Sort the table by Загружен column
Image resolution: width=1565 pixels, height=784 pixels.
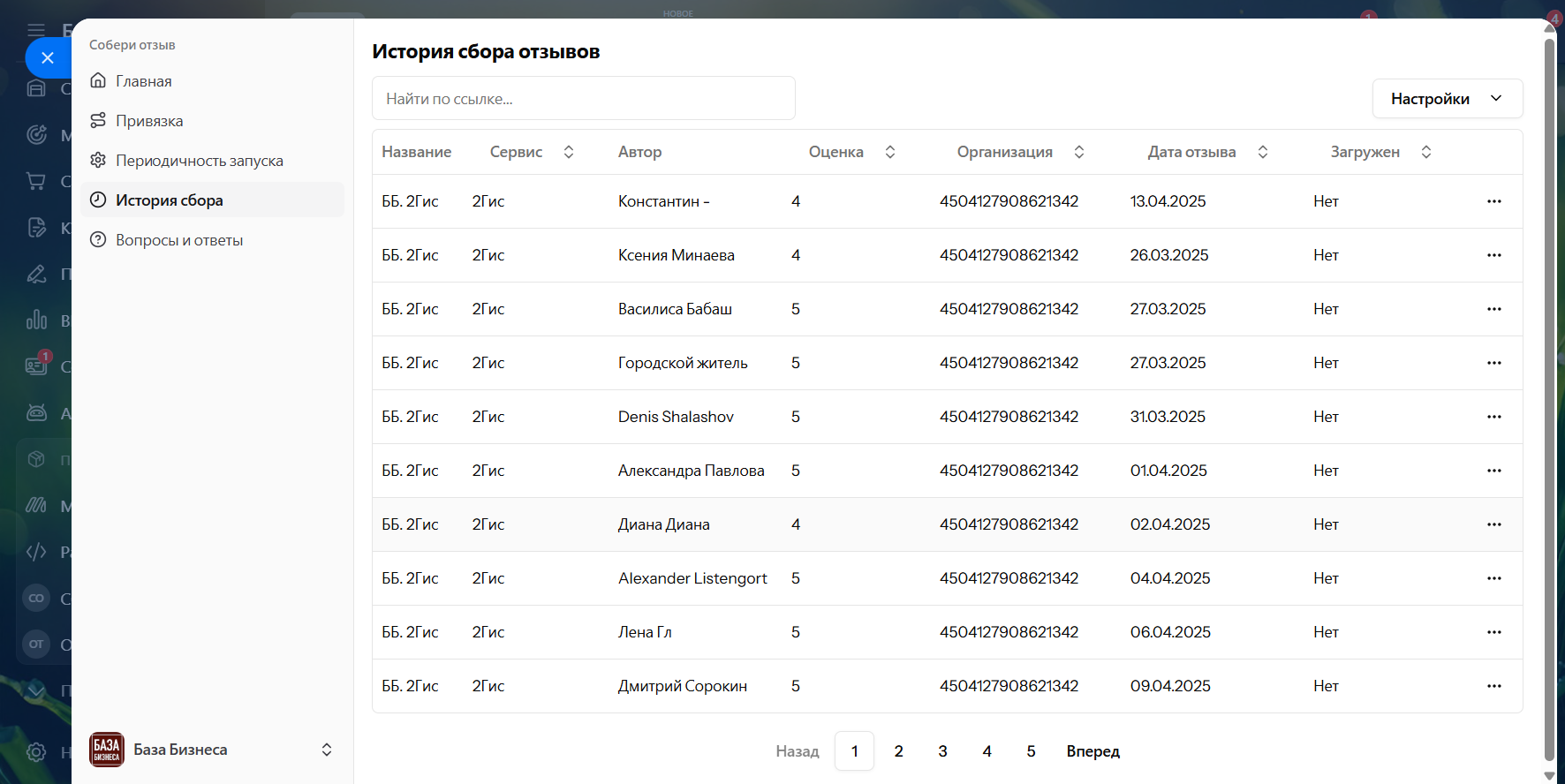(x=1426, y=152)
